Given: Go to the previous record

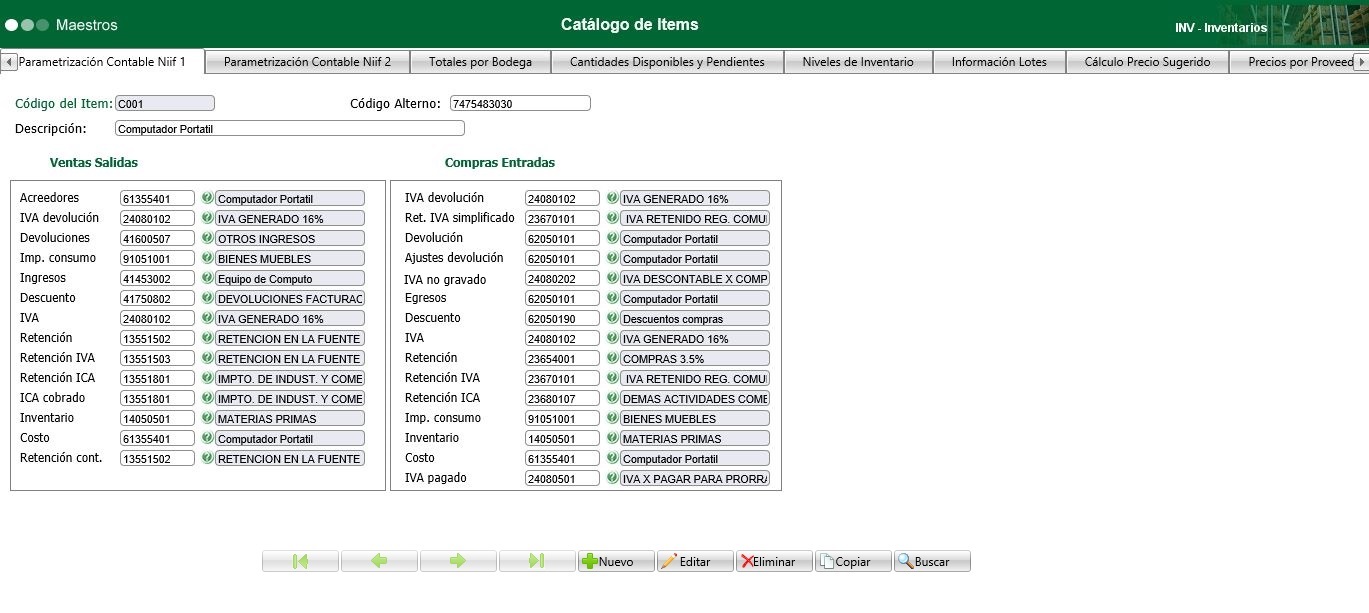Looking at the screenshot, I should pyautogui.click(x=379, y=561).
